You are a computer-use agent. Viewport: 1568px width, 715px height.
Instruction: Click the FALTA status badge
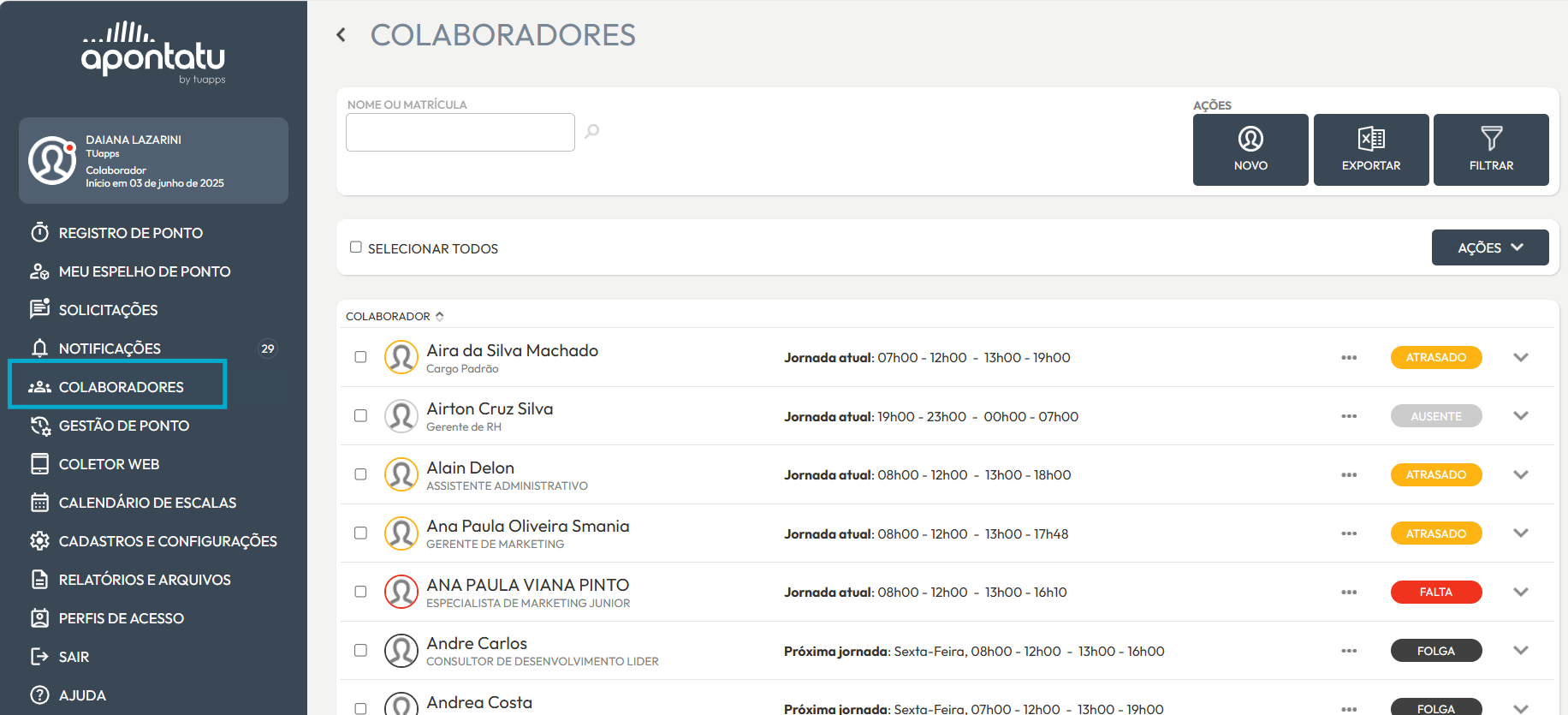(x=1436, y=592)
